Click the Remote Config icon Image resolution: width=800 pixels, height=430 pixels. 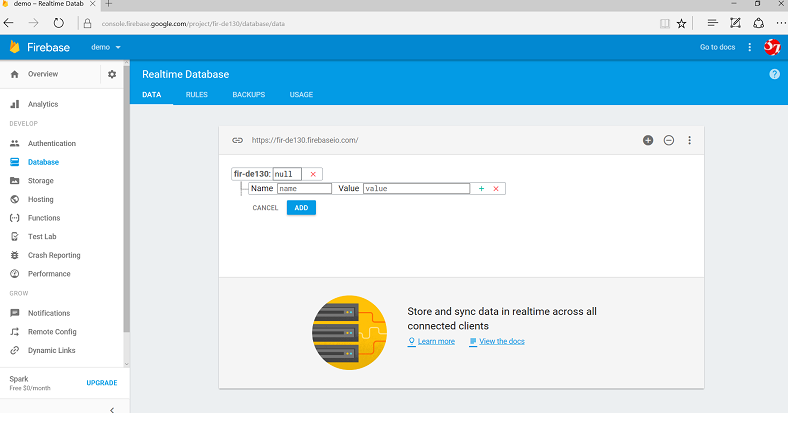(x=15, y=332)
